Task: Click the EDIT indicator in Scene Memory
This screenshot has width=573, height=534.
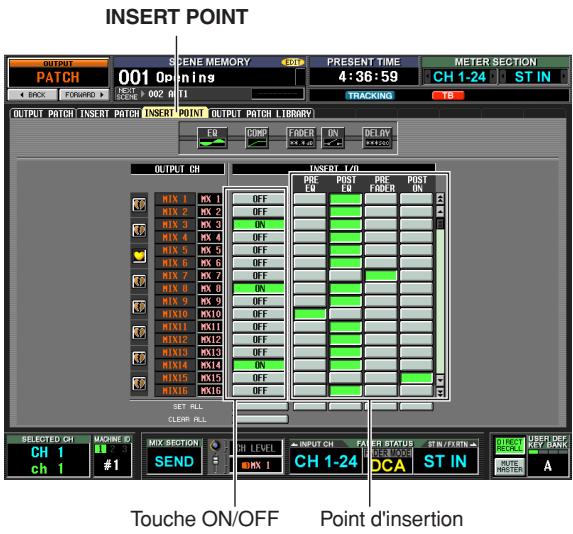Action: (x=293, y=63)
